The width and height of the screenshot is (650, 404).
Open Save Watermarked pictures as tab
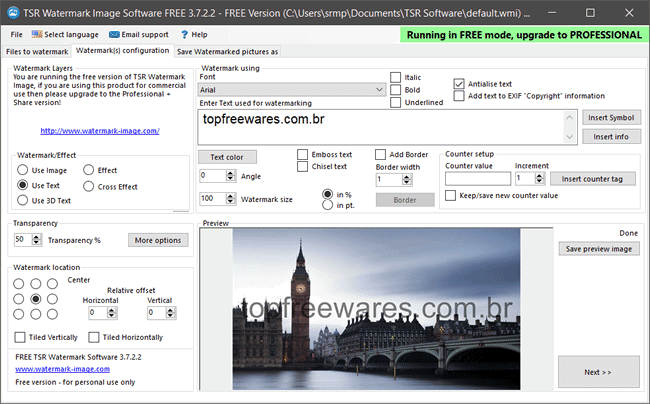[227, 50]
